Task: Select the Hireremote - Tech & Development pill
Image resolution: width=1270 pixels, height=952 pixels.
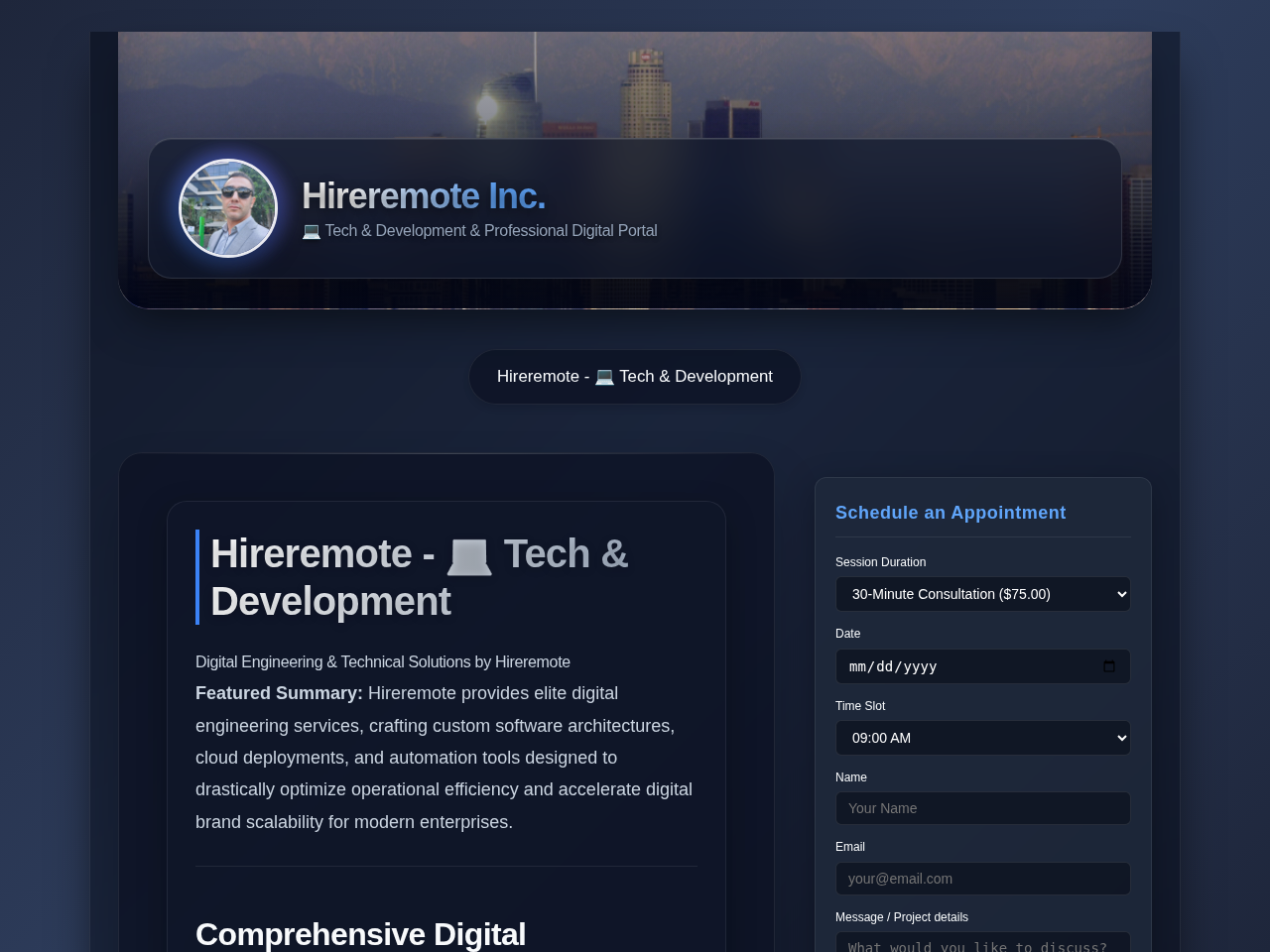Action: tap(635, 377)
